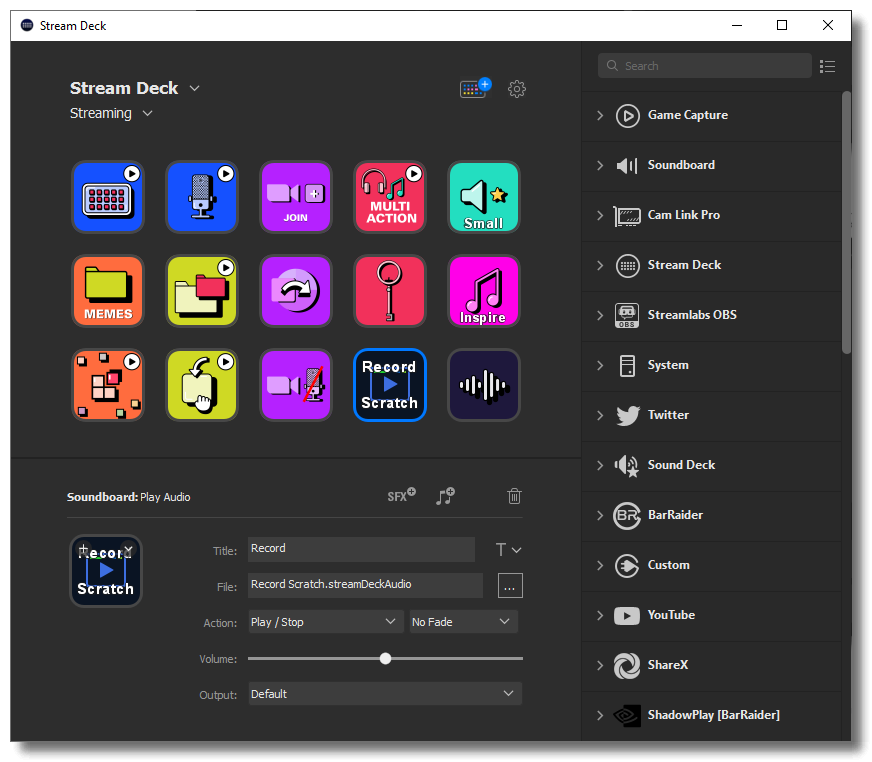Open the Stream Deck store icon

point(475,88)
